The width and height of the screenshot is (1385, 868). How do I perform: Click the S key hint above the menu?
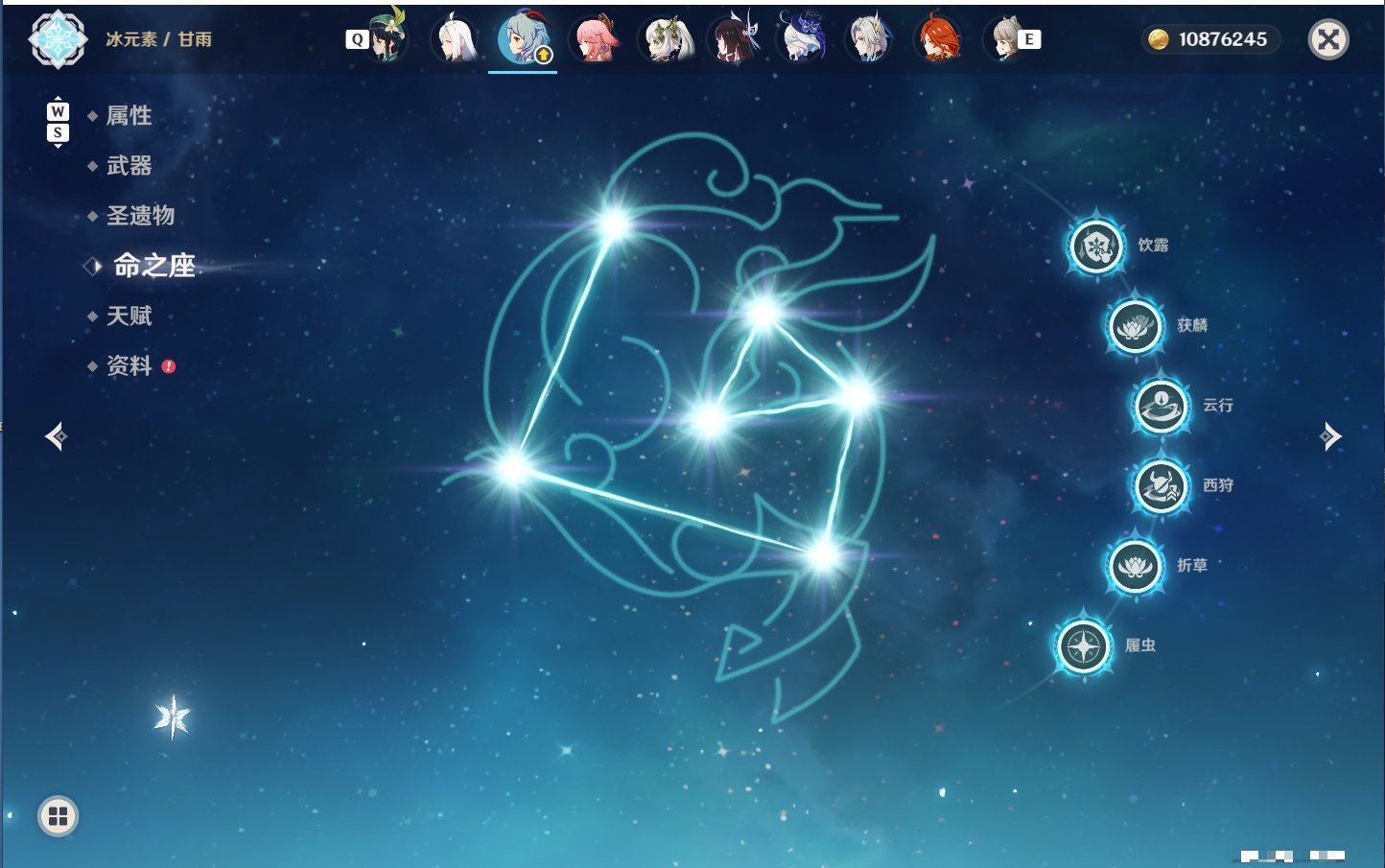(x=58, y=132)
